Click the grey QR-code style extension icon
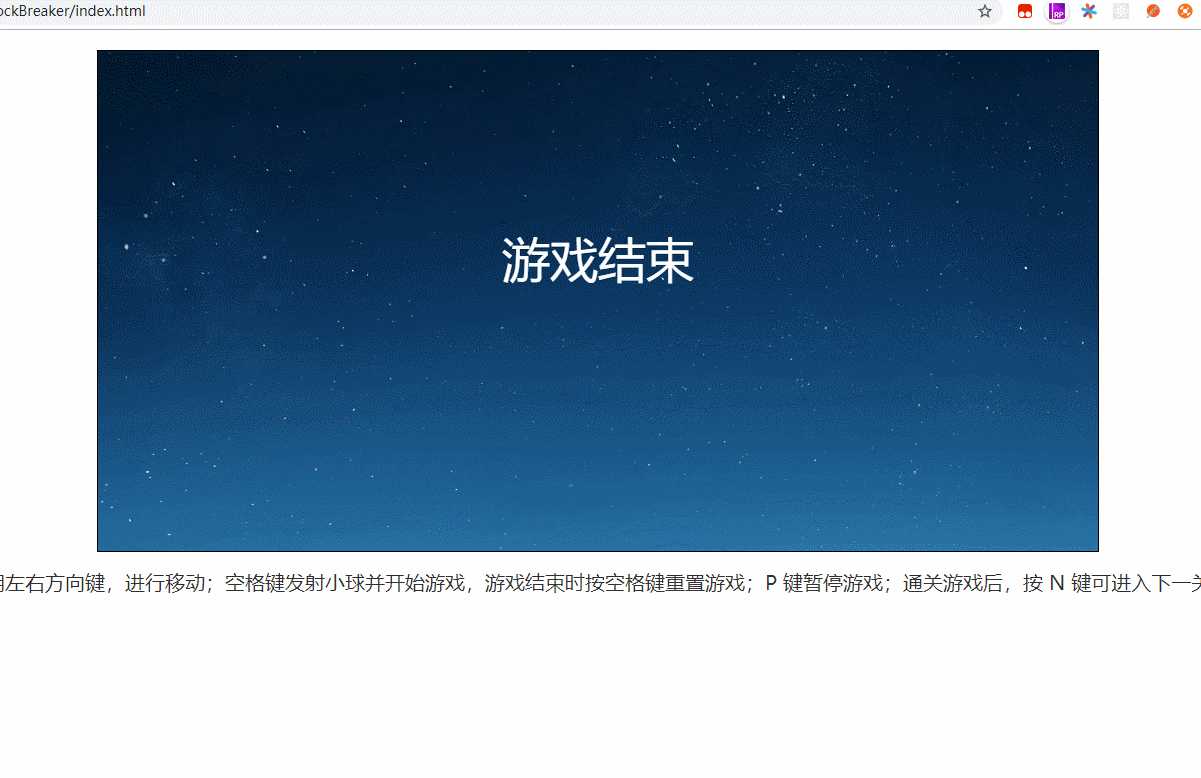Screen dimensions: 1201x778 (1121, 12)
